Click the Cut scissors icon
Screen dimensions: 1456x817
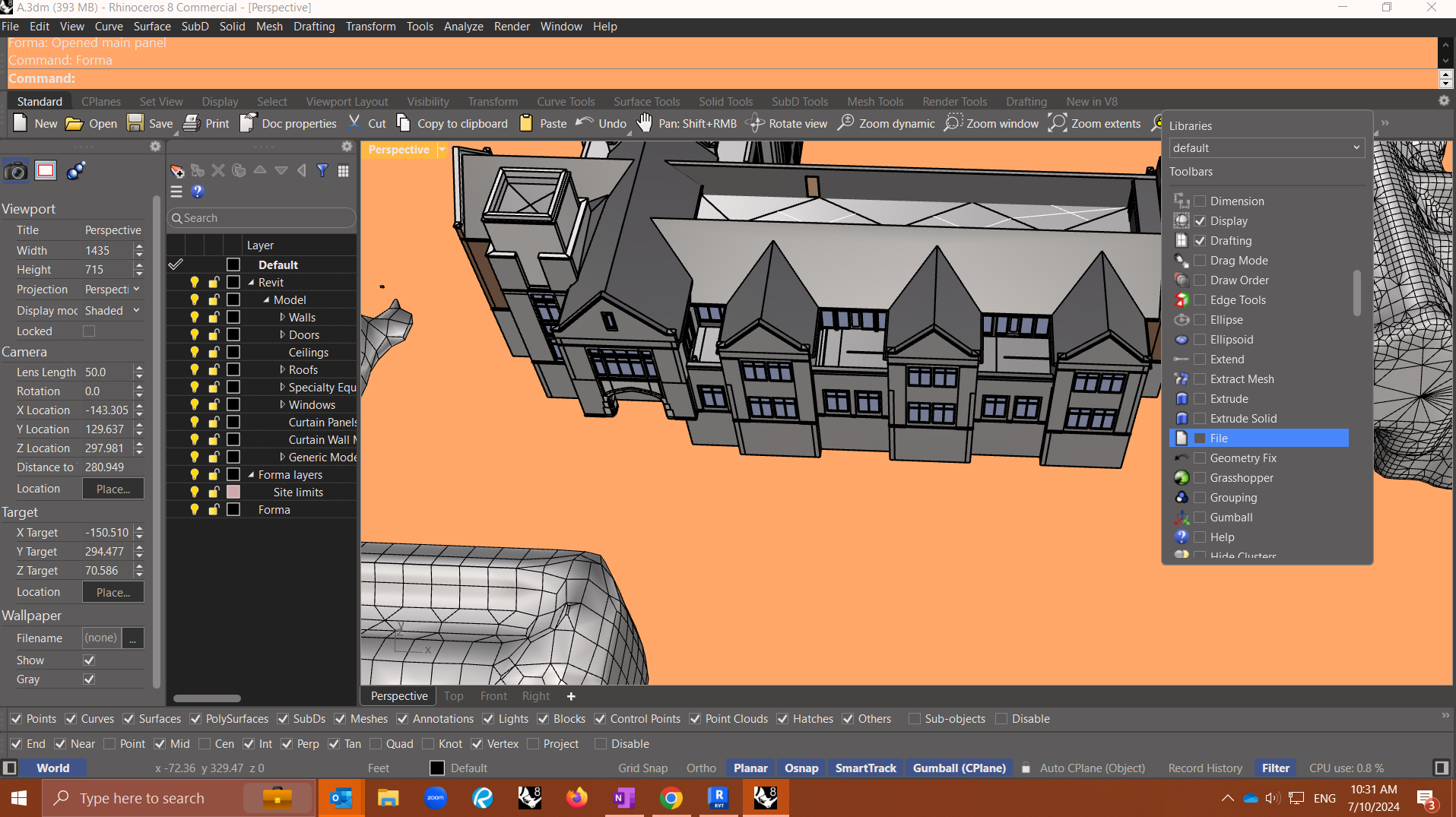click(x=355, y=123)
